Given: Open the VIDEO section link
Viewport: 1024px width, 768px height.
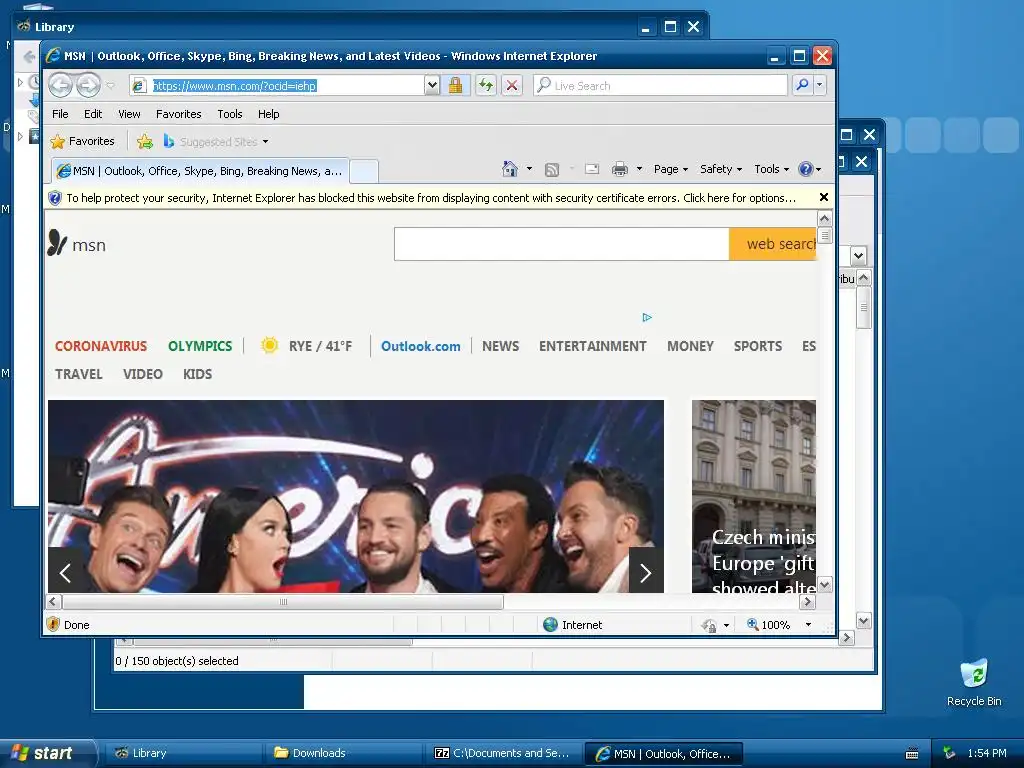Looking at the screenshot, I should coord(142,374).
